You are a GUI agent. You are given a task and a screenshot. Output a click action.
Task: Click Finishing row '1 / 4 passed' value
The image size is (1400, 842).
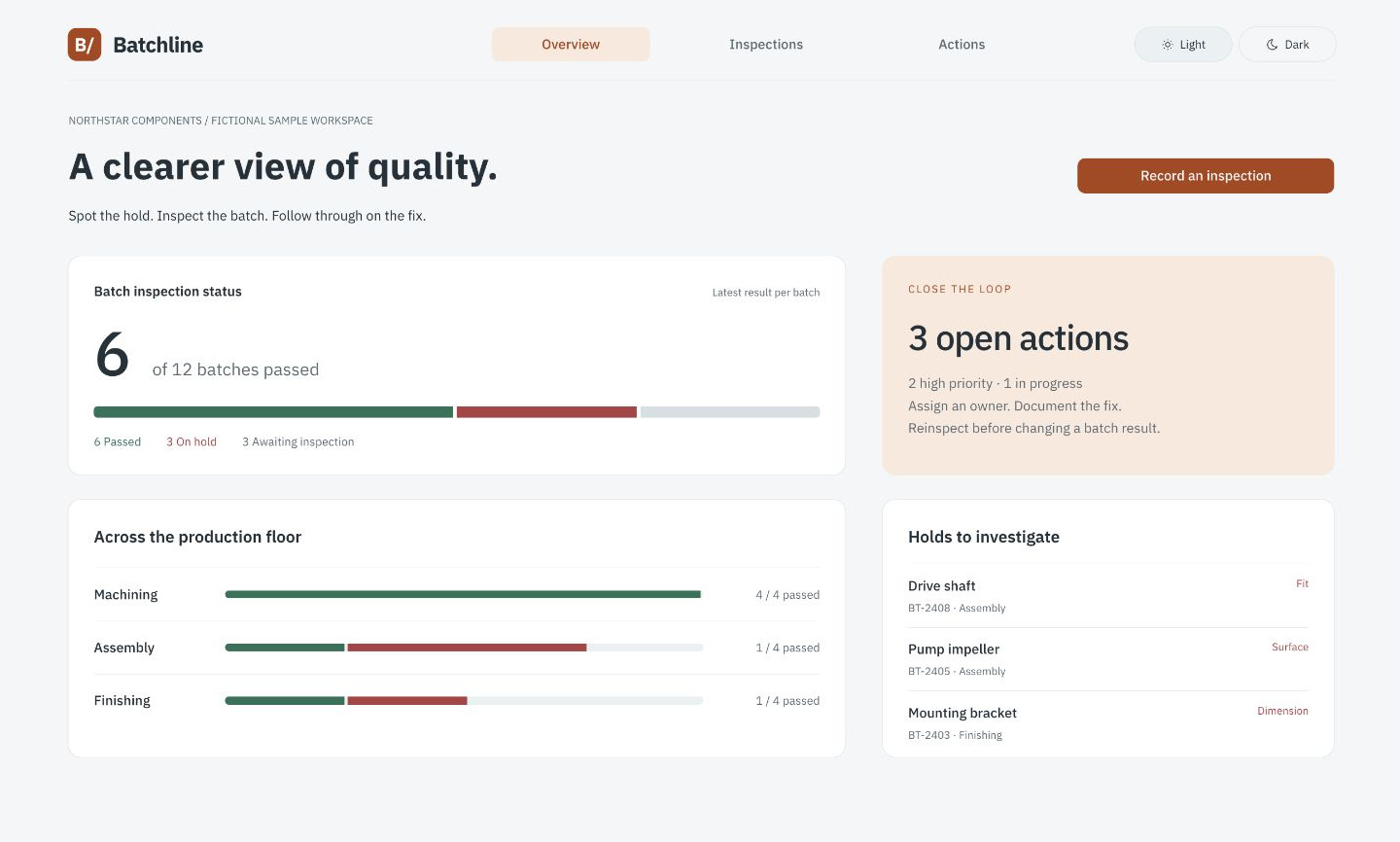click(x=787, y=701)
